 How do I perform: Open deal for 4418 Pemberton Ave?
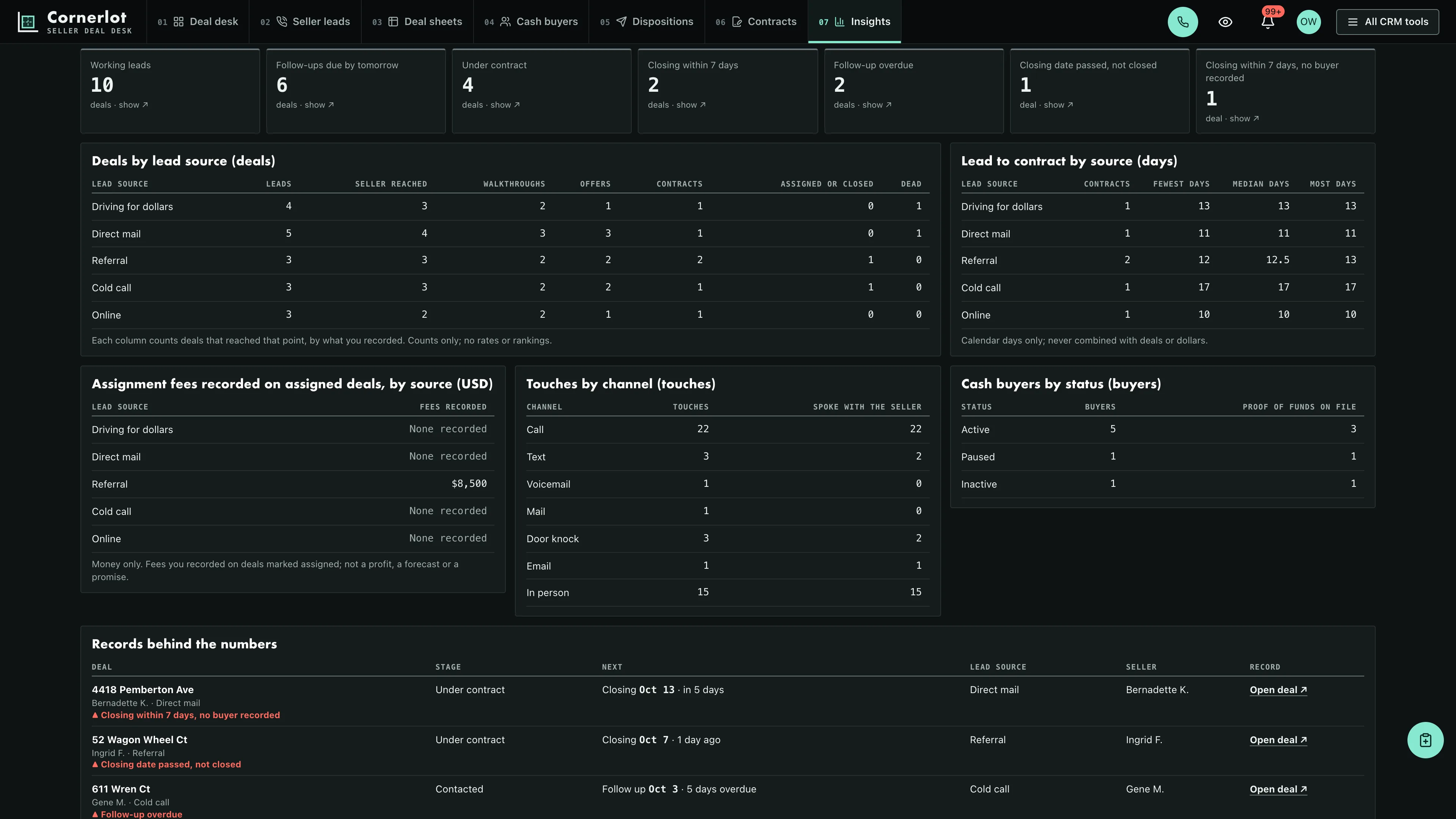[1279, 690]
